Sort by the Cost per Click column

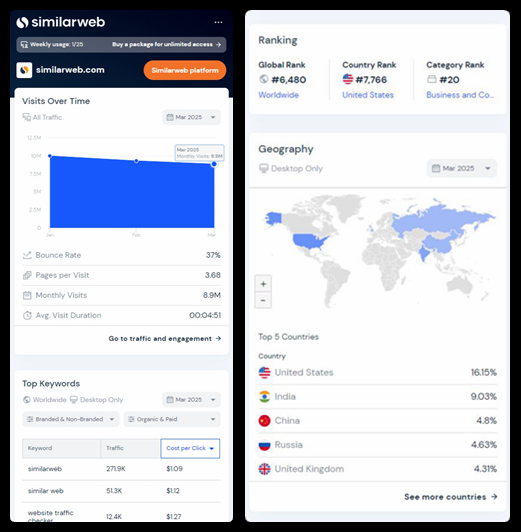(x=190, y=448)
